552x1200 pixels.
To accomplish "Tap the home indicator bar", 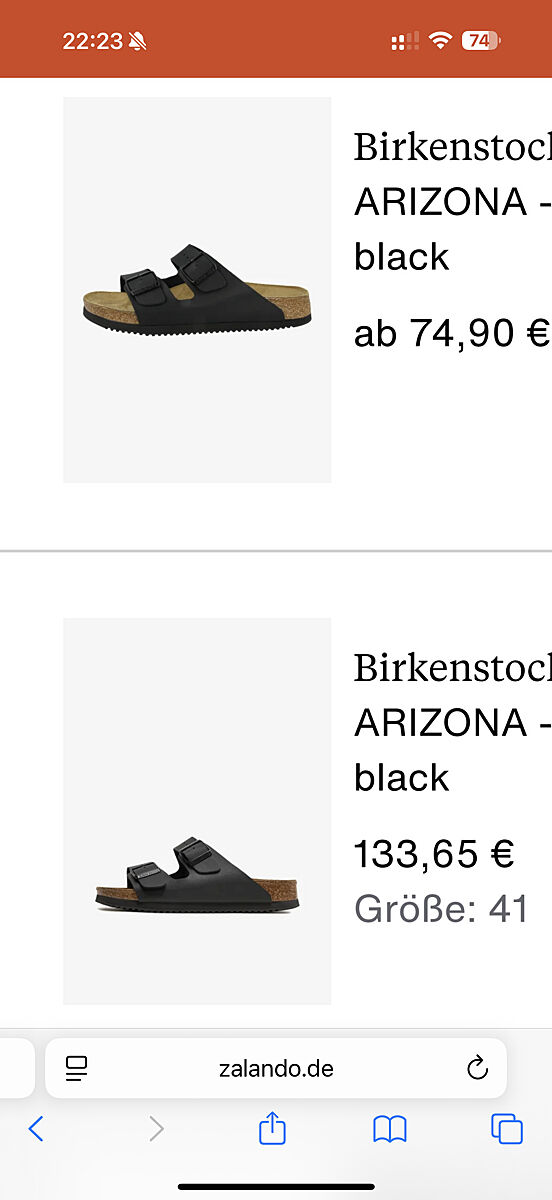I will (x=276, y=1187).
